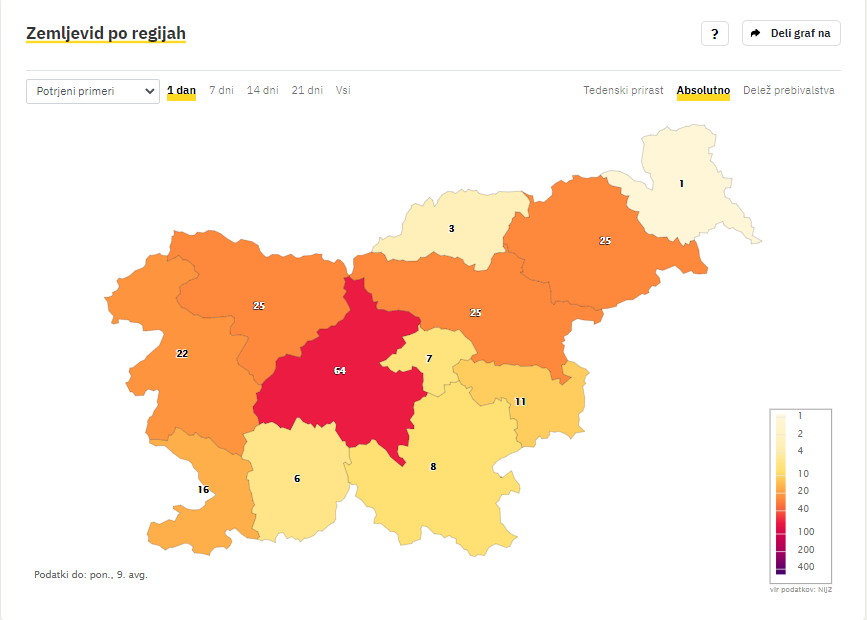Select the 14 dni period

[263, 90]
